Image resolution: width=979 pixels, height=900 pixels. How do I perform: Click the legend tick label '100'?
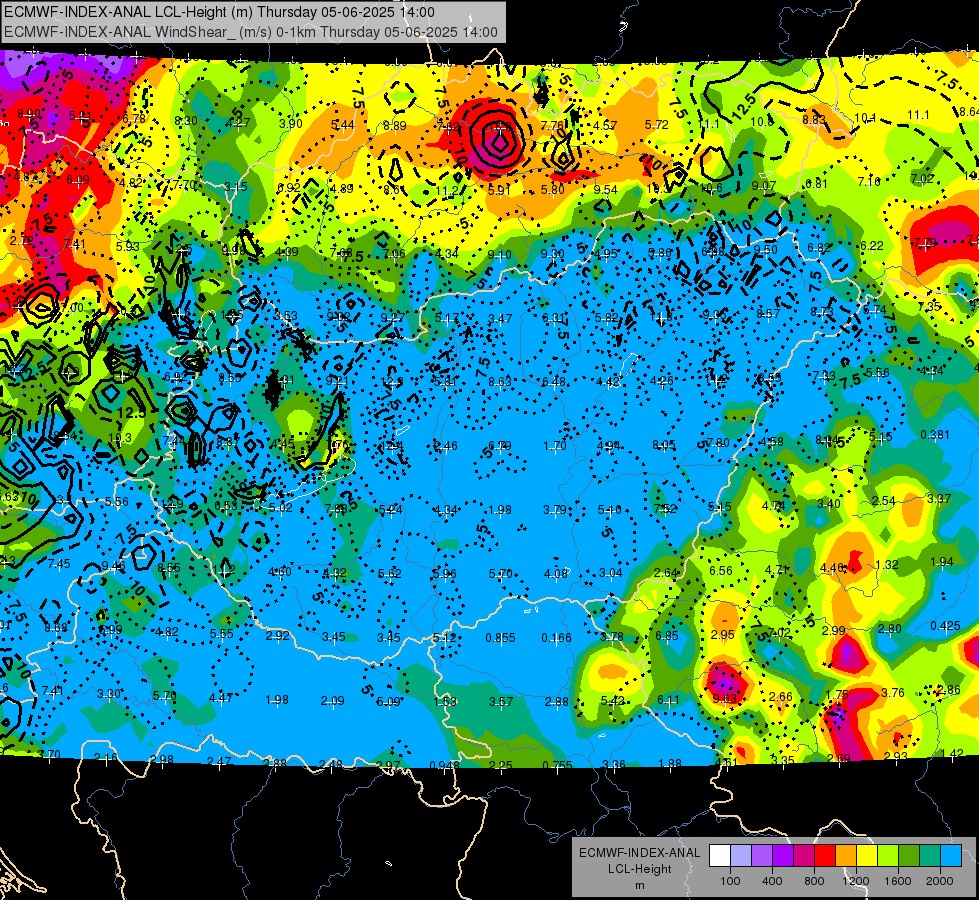click(x=730, y=881)
